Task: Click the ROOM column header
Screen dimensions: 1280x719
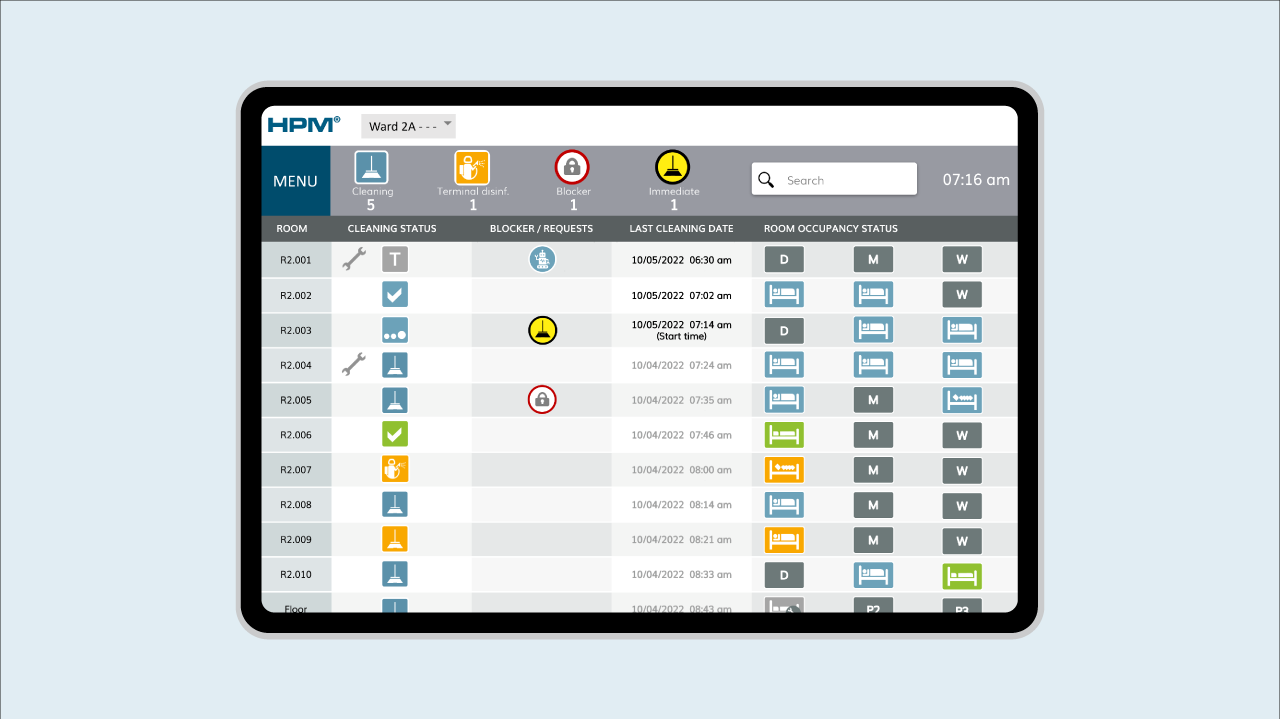Action: coord(292,229)
